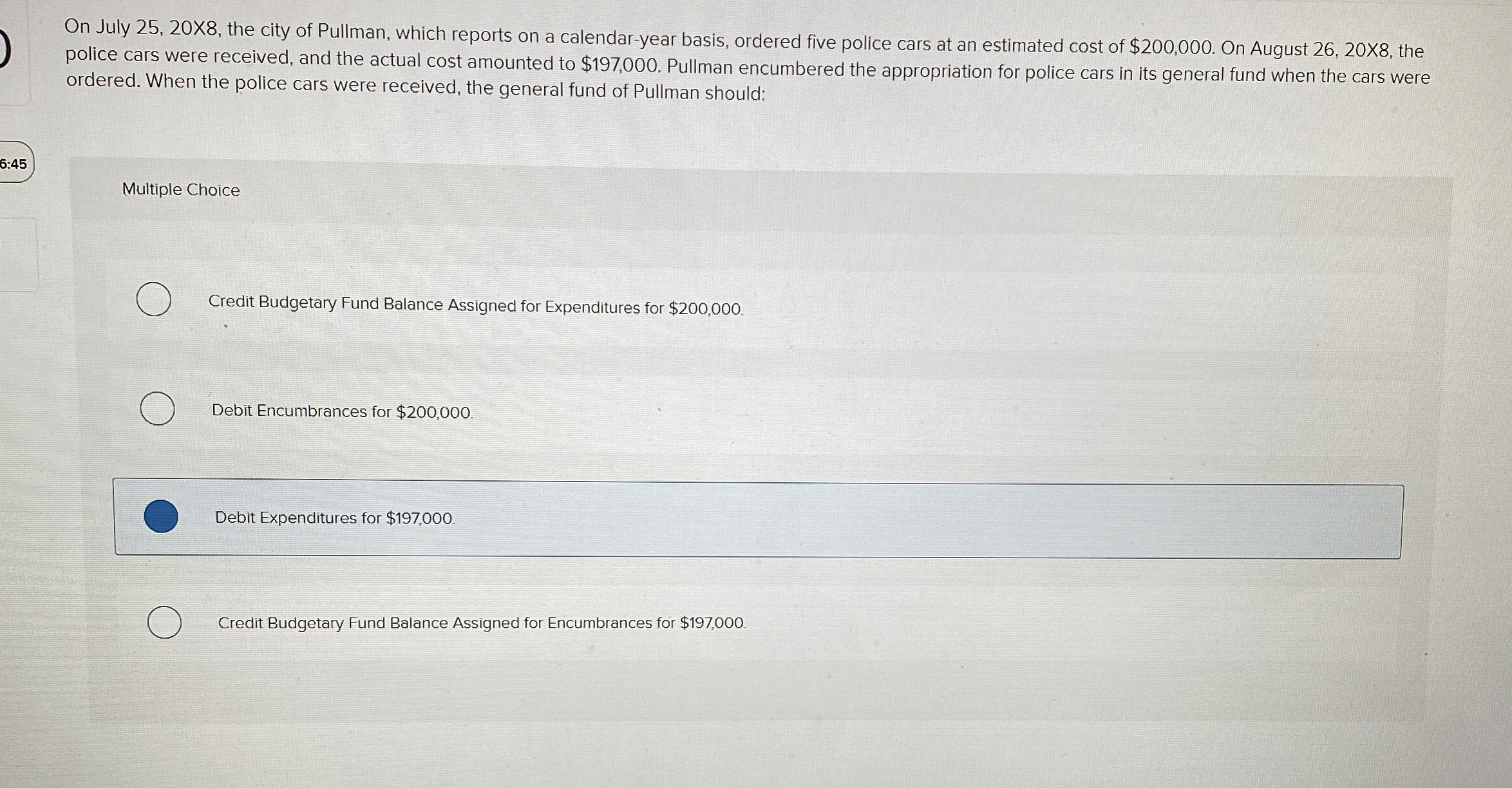Choose the Debit Encumbrances radio button

(x=157, y=408)
